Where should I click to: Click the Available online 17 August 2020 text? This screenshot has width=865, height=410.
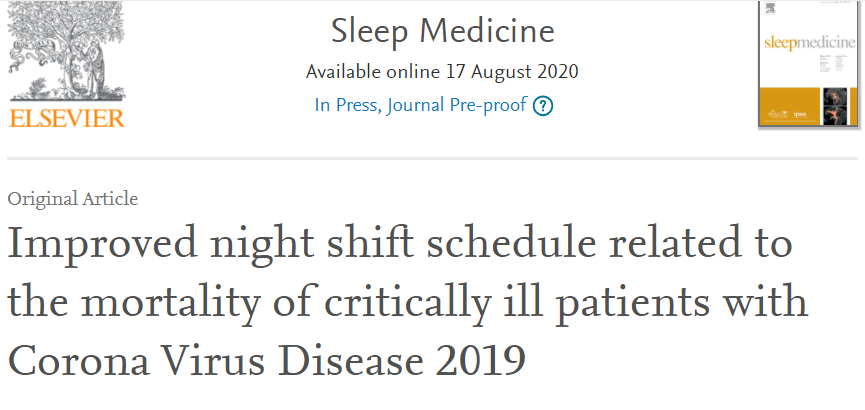[x=441, y=72]
